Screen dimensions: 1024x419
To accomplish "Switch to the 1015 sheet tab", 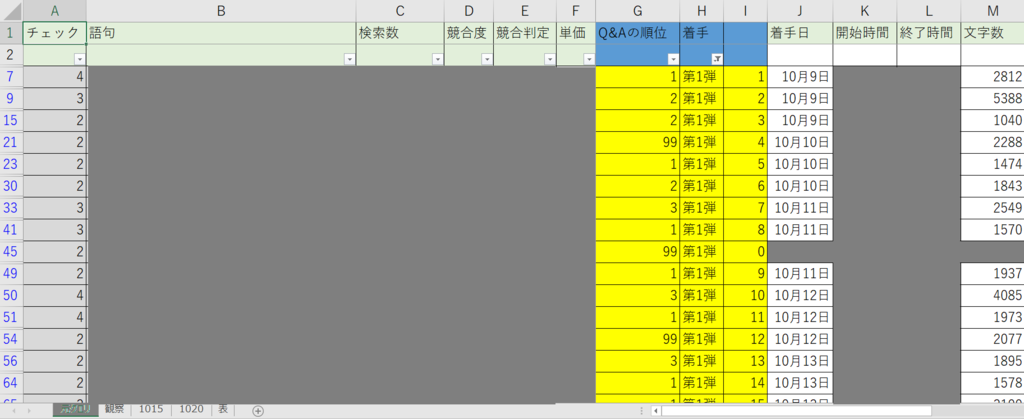I will tap(151, 409).
